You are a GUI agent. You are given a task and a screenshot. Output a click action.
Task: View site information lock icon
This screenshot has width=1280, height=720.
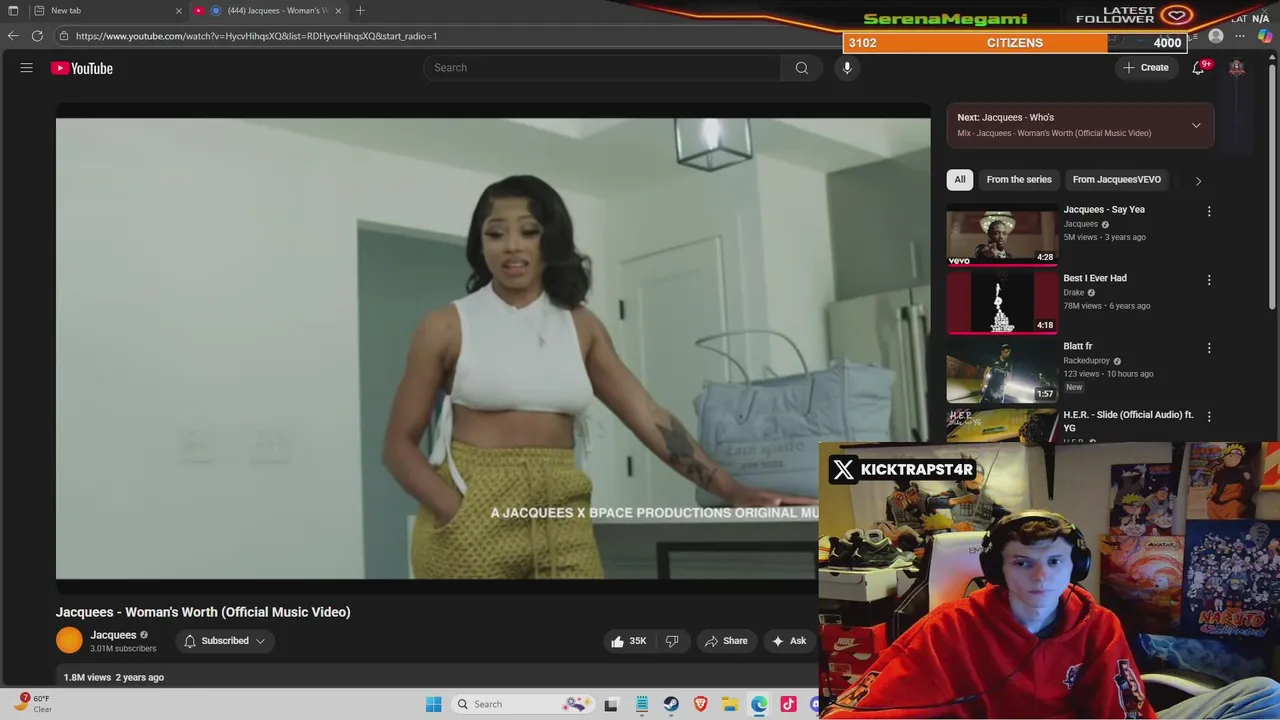(64, 36)
